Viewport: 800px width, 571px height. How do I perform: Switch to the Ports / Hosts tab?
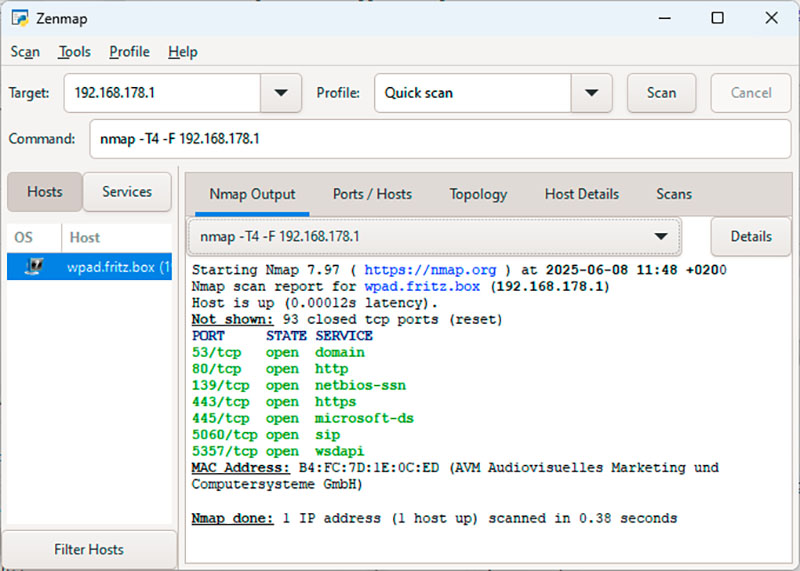tap(372, 194)
